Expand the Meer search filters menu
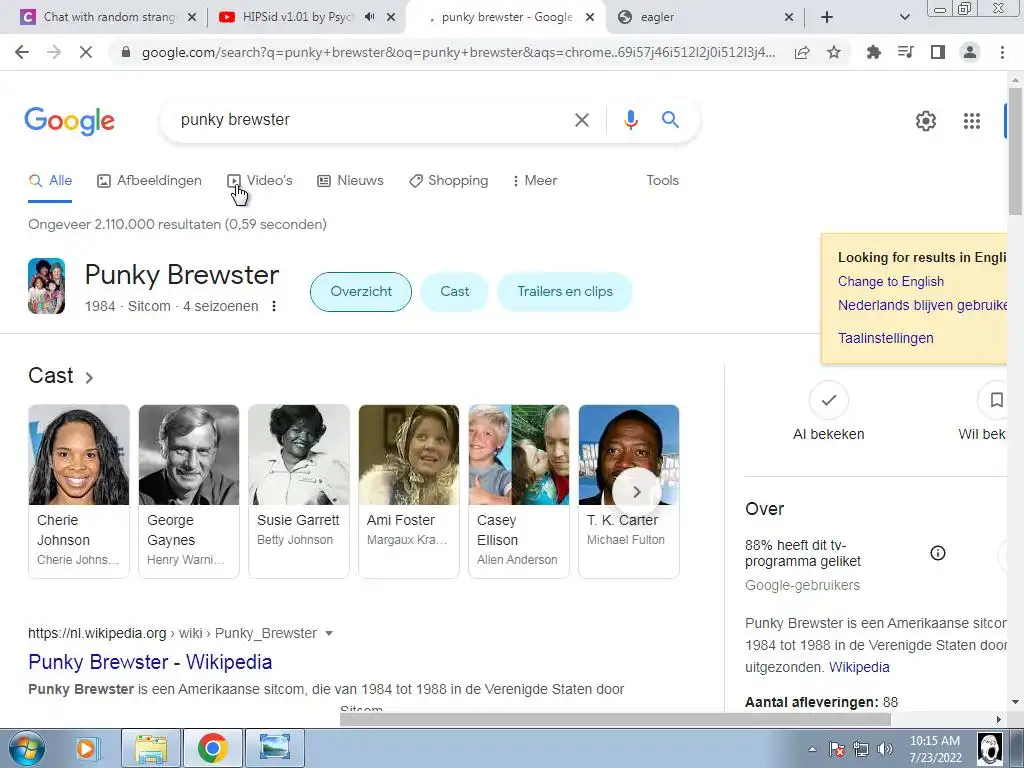Image resolution: width=1024 pixels, height=768 pixels. 535,181
